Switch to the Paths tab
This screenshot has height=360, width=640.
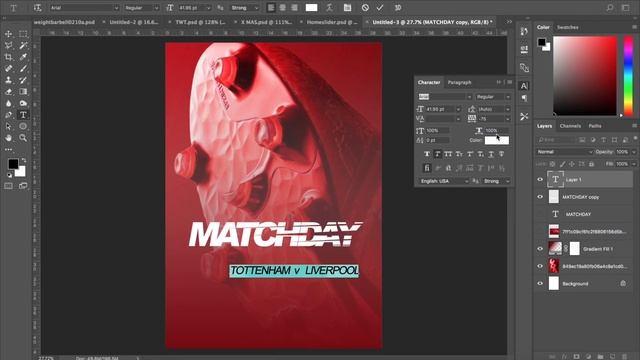coord(595,126)
